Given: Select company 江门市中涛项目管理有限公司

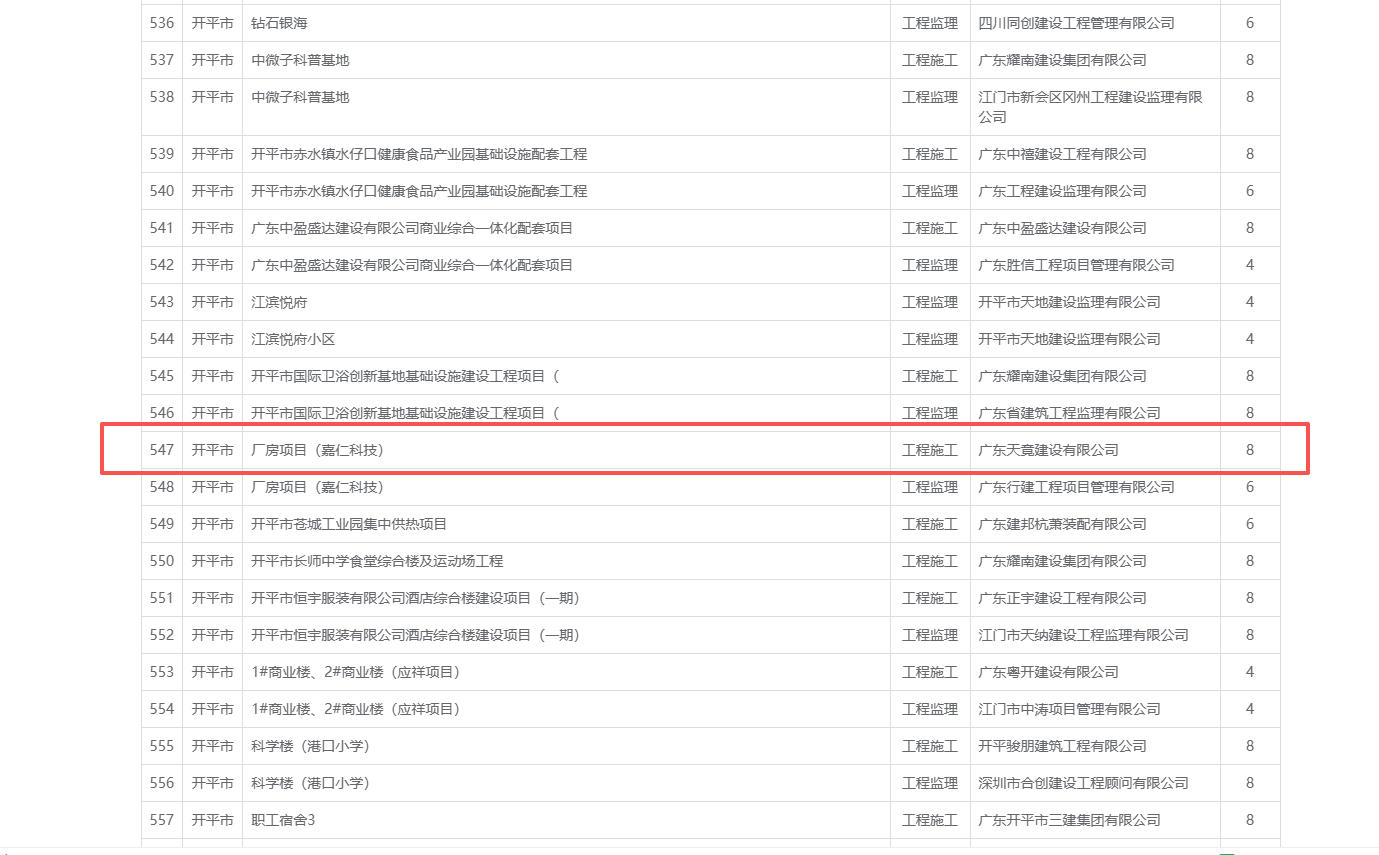Looking at the screenshot, I should point(1069,709).
